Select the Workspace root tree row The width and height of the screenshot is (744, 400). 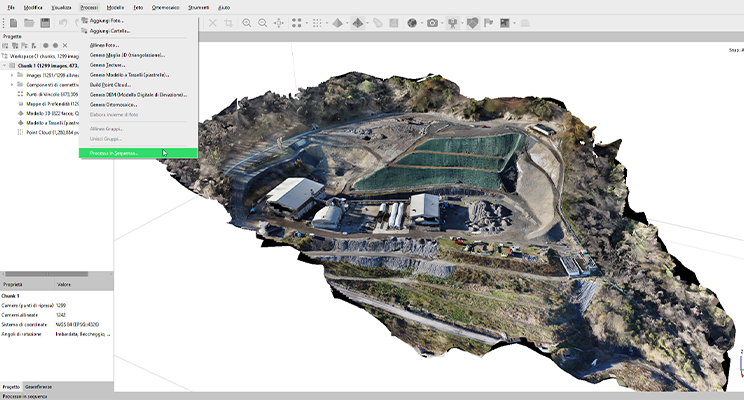(40, 56)
